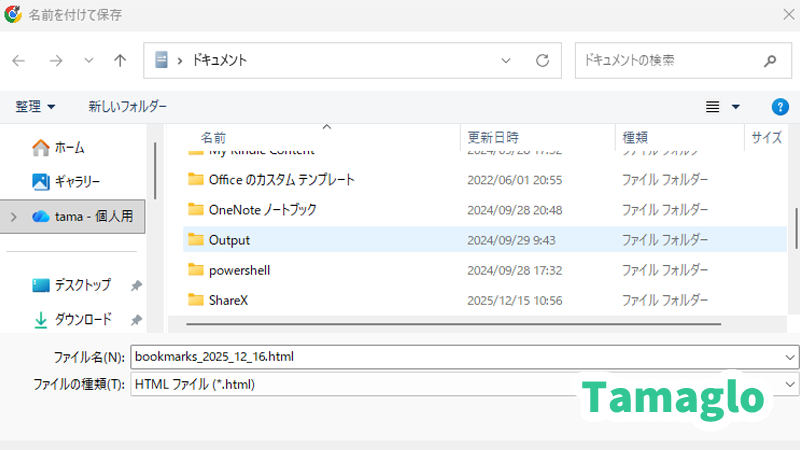Open the 整理 menu

[36, 106]
